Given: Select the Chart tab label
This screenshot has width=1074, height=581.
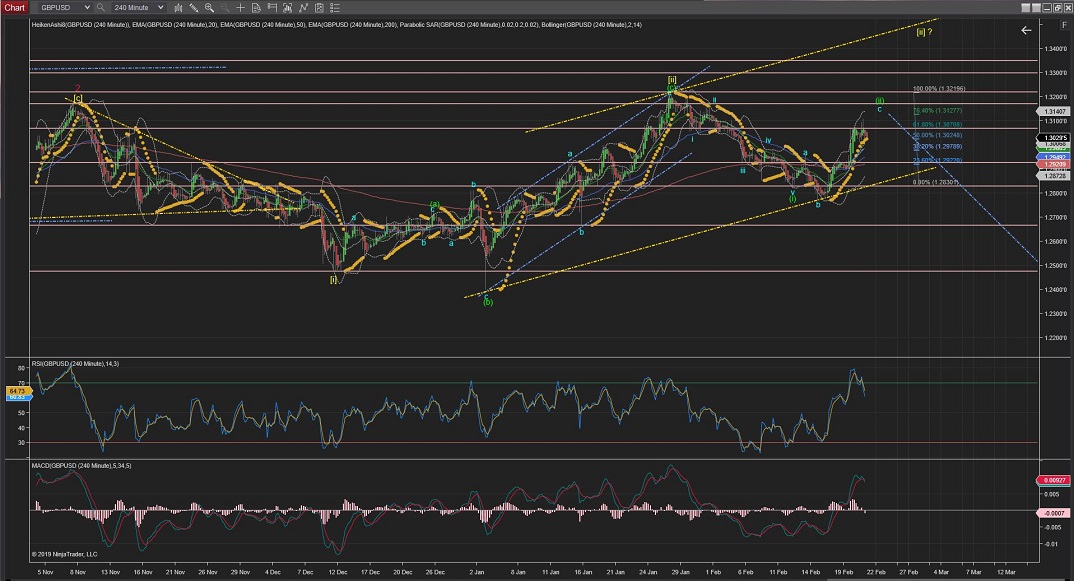Looking at the screenshot, I should 13,7.
